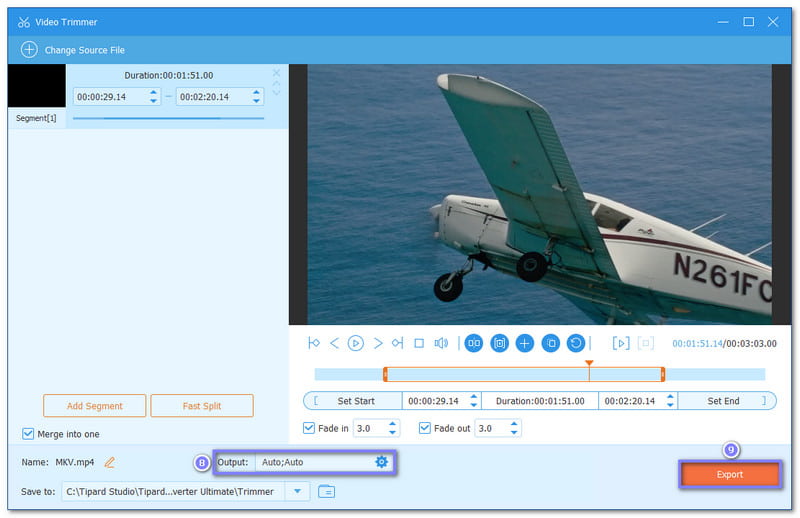Play the video preview

coord(356,343)
